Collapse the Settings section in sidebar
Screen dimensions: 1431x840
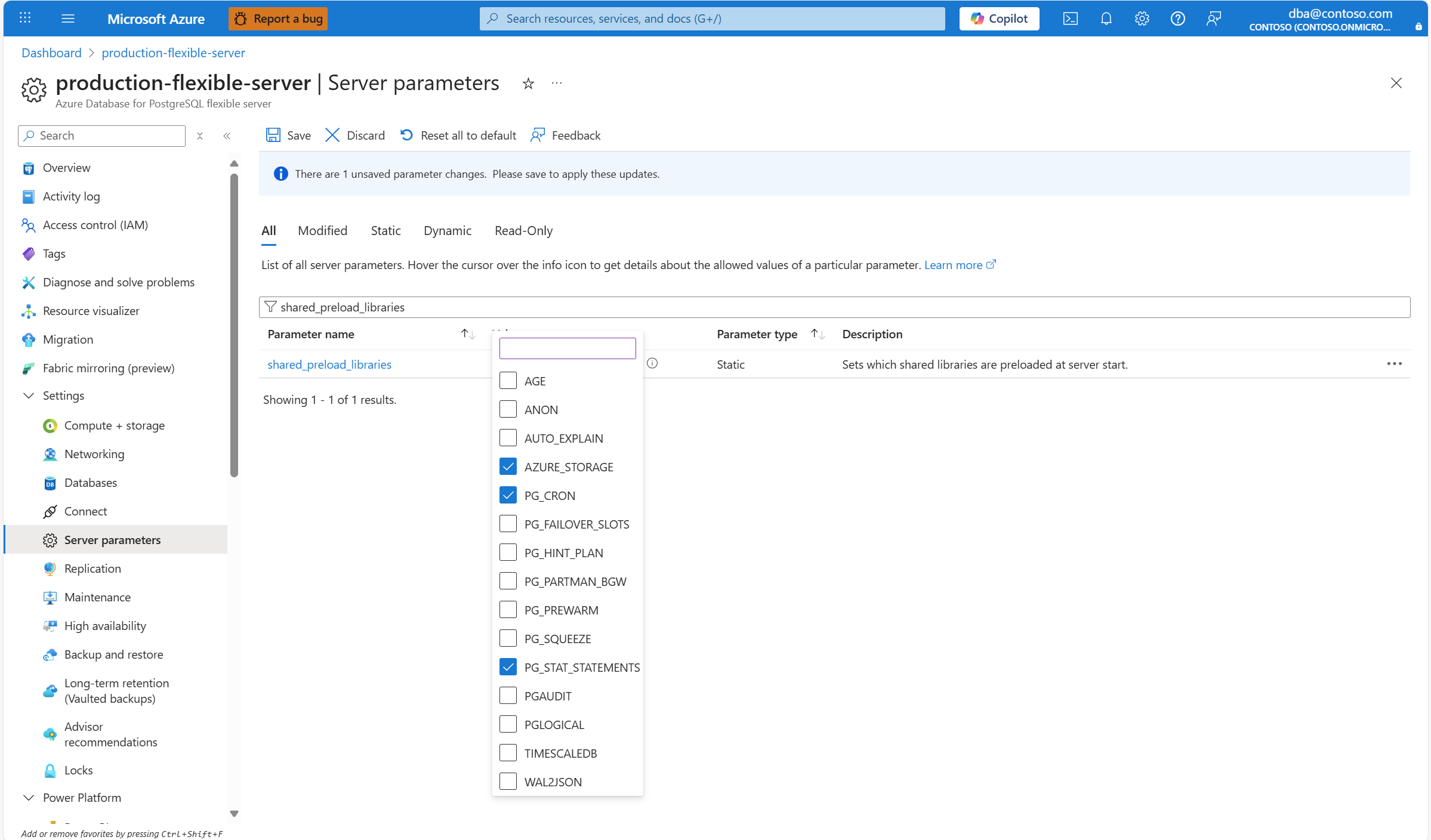coord(28,396)
